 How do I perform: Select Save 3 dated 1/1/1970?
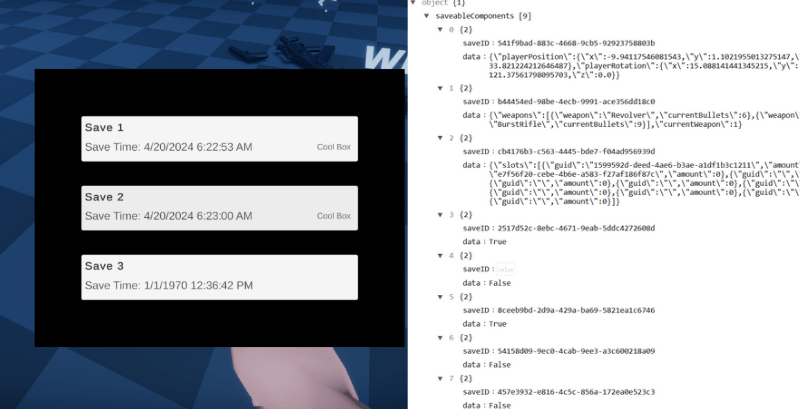point(219,276)
